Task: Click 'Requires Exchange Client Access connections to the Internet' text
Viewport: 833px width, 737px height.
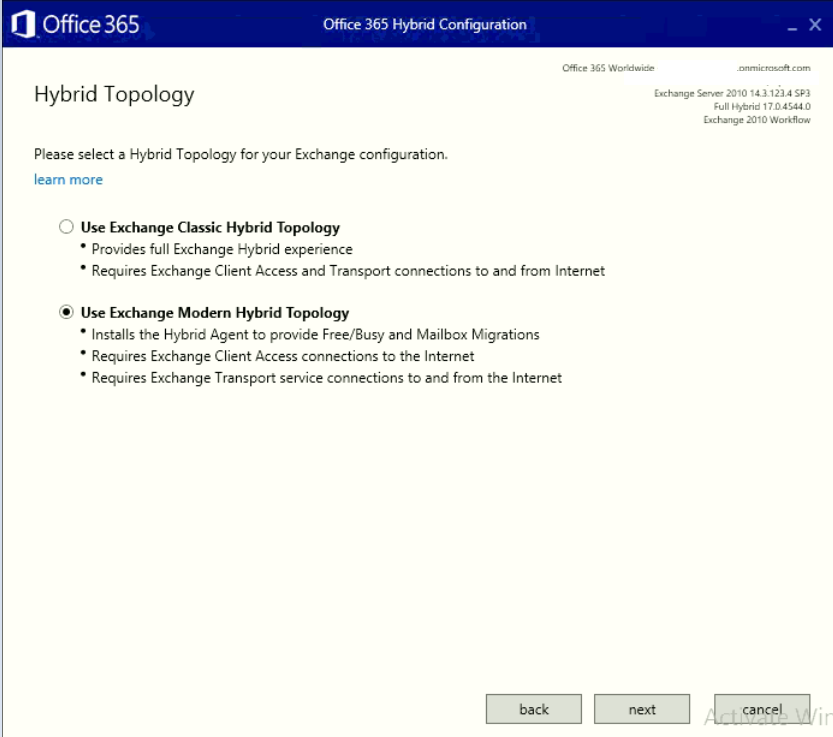Action: coord(283,356)
